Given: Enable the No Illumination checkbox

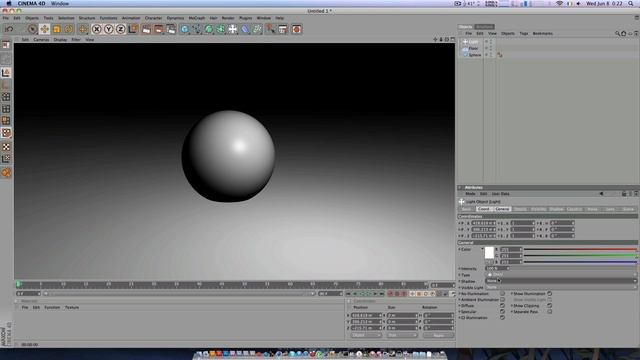Looking at the screenshot, I should point(502,293).
